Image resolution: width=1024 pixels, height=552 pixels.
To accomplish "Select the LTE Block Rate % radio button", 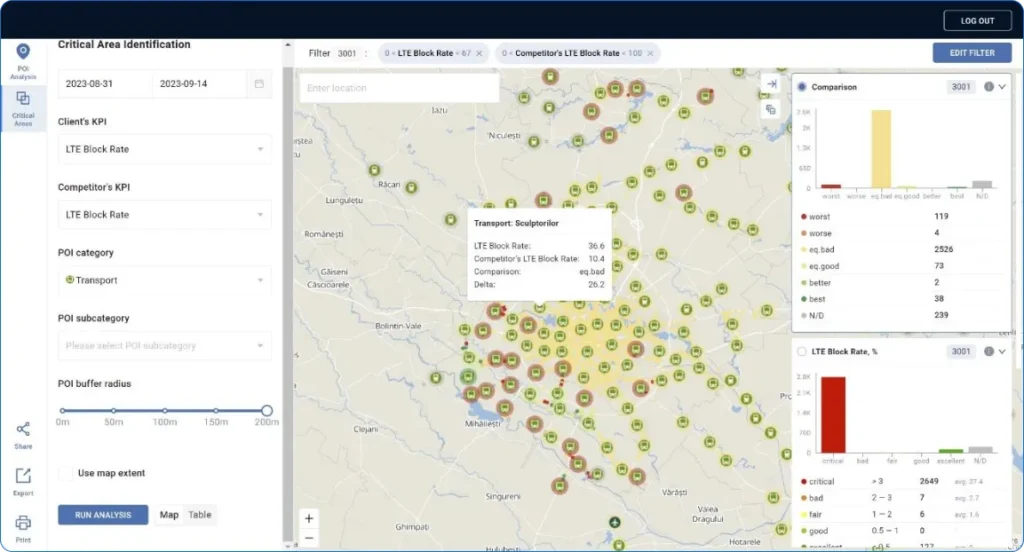I will 802,351.
